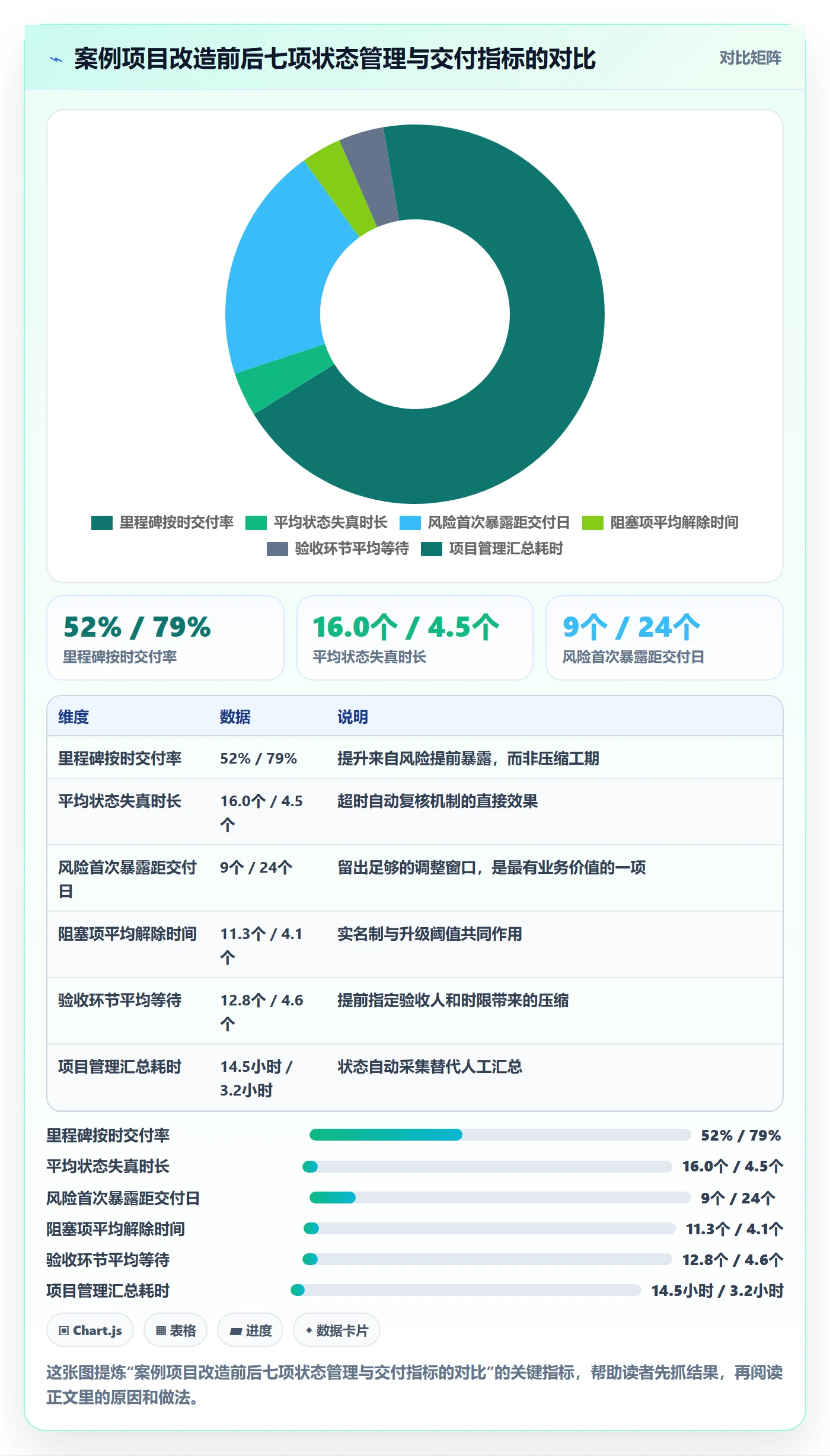Select table row 验收环节平均等待

415,1011
